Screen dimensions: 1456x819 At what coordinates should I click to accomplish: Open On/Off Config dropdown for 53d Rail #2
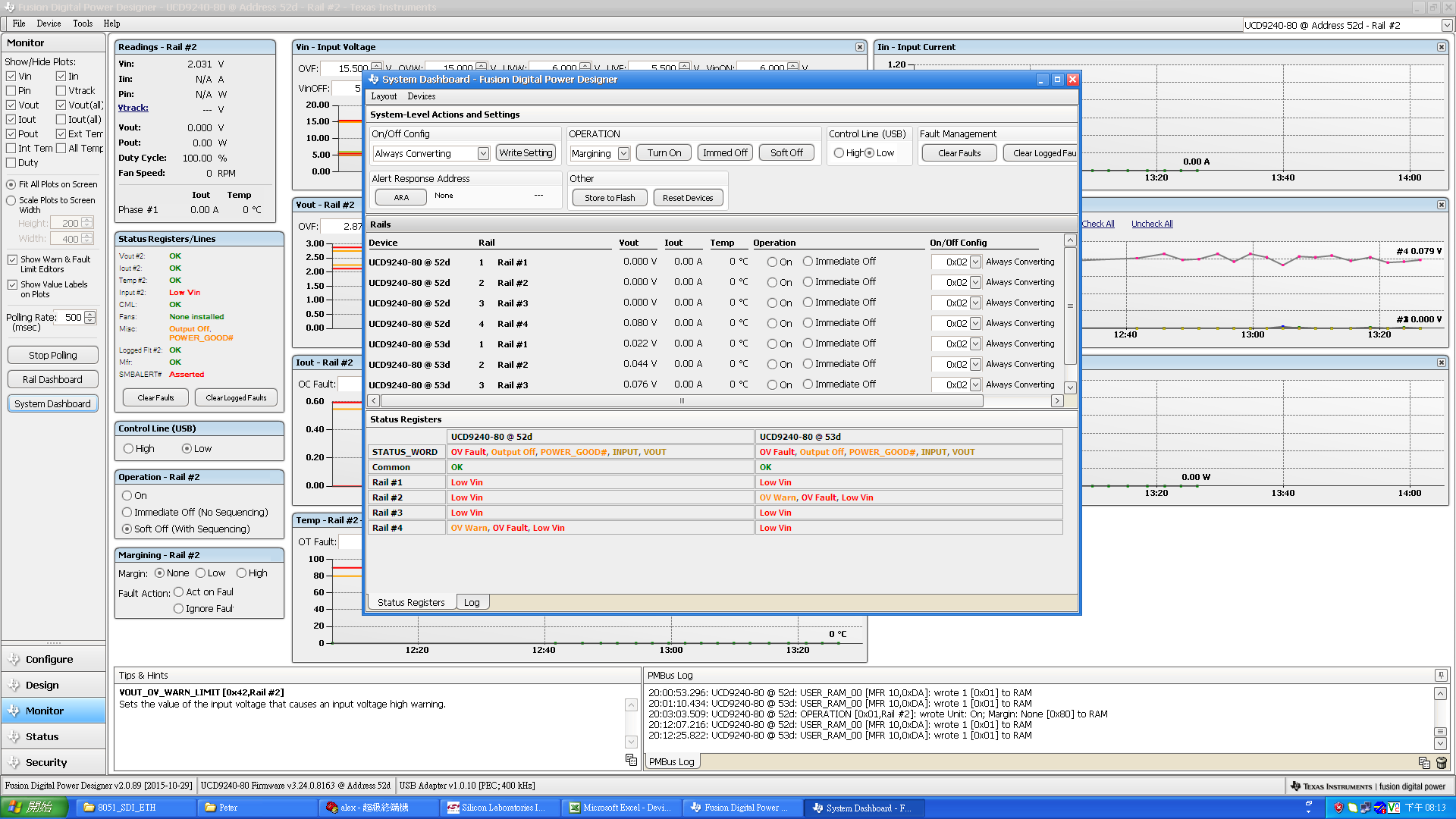tap(975, 364)
